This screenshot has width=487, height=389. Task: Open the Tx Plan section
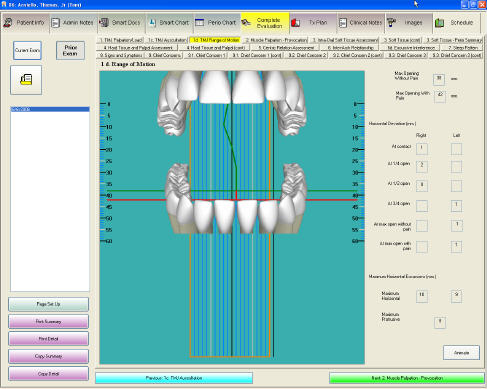tap(313, 23)
